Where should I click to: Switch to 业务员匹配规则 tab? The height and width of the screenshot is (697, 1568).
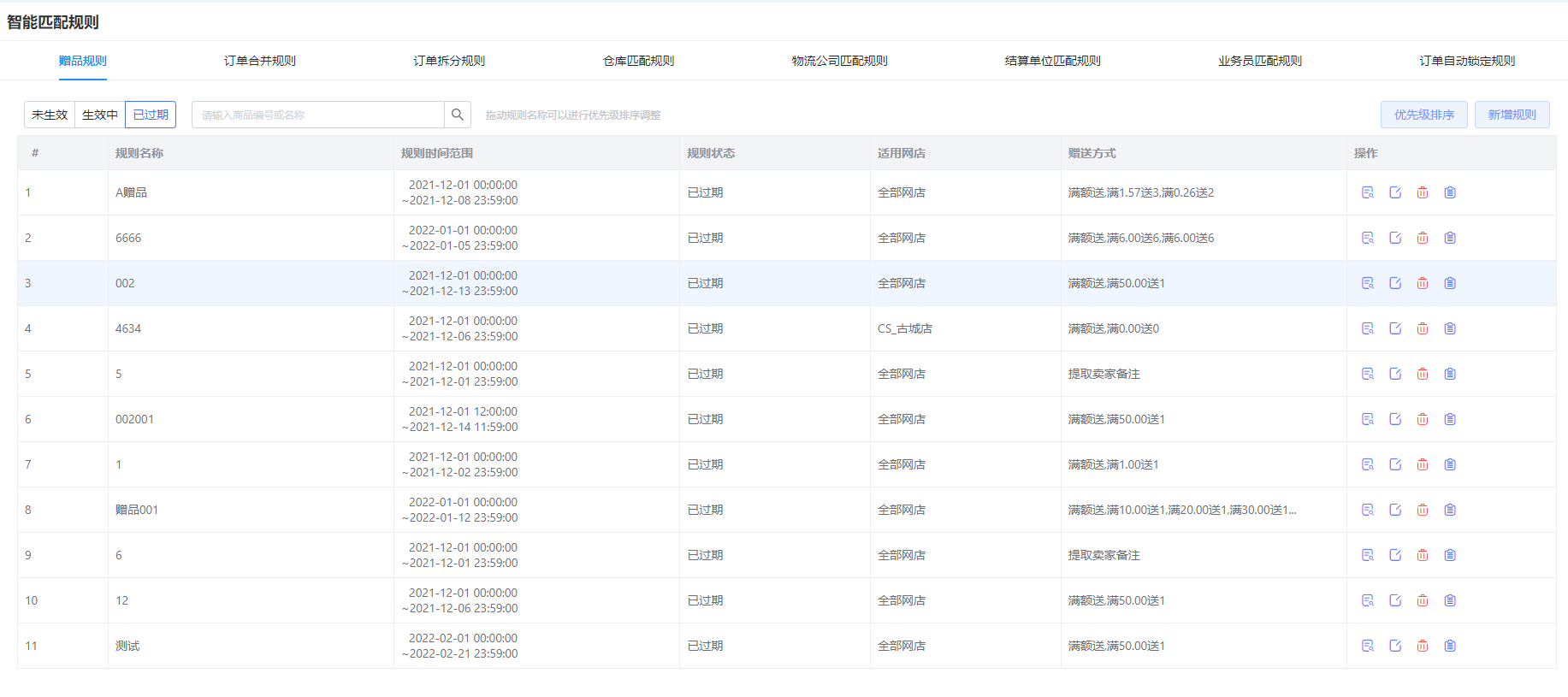pyautogui.click(x=1260, y=61)
